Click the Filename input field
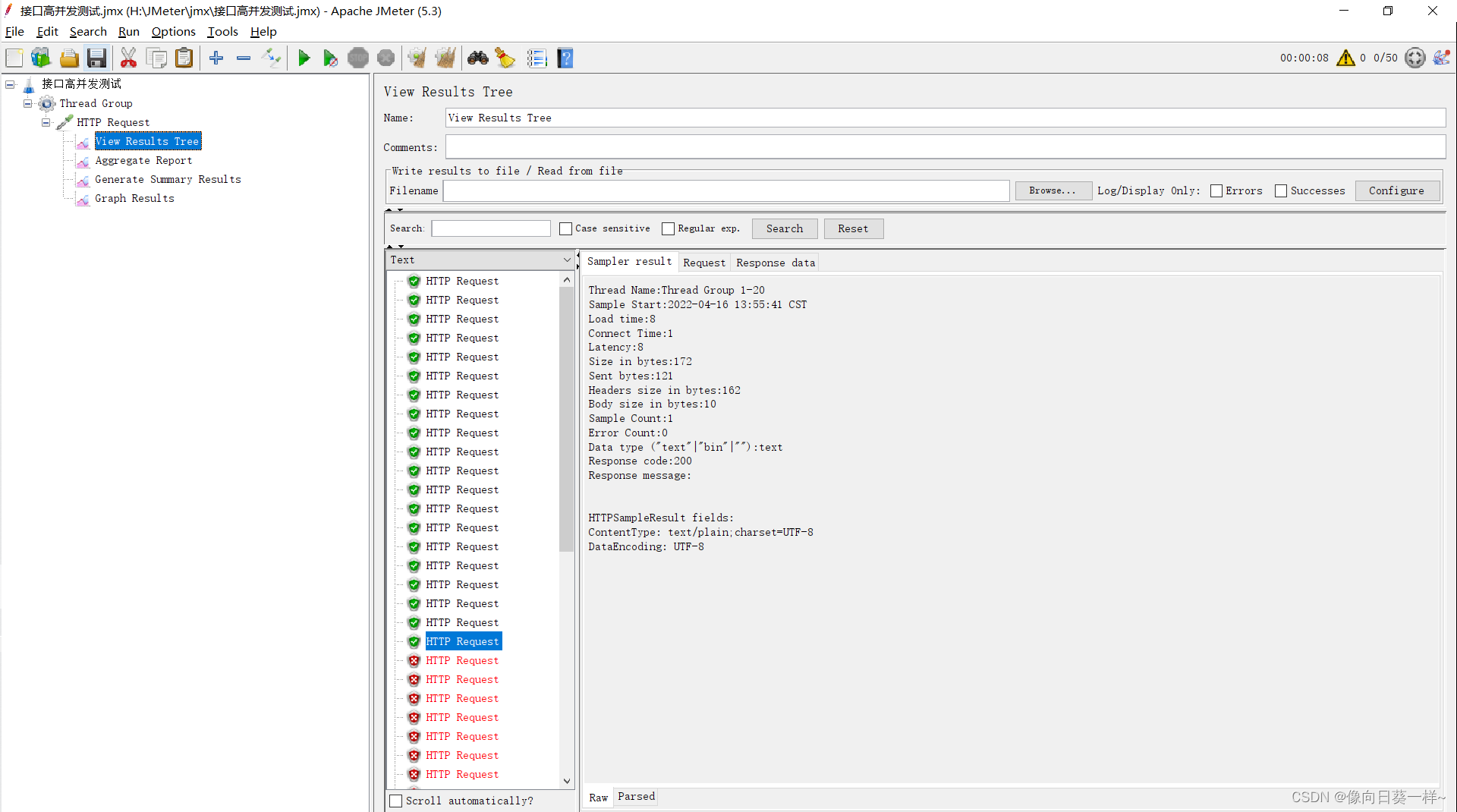This screenshot has width=1457, height=812. point(726,191)
